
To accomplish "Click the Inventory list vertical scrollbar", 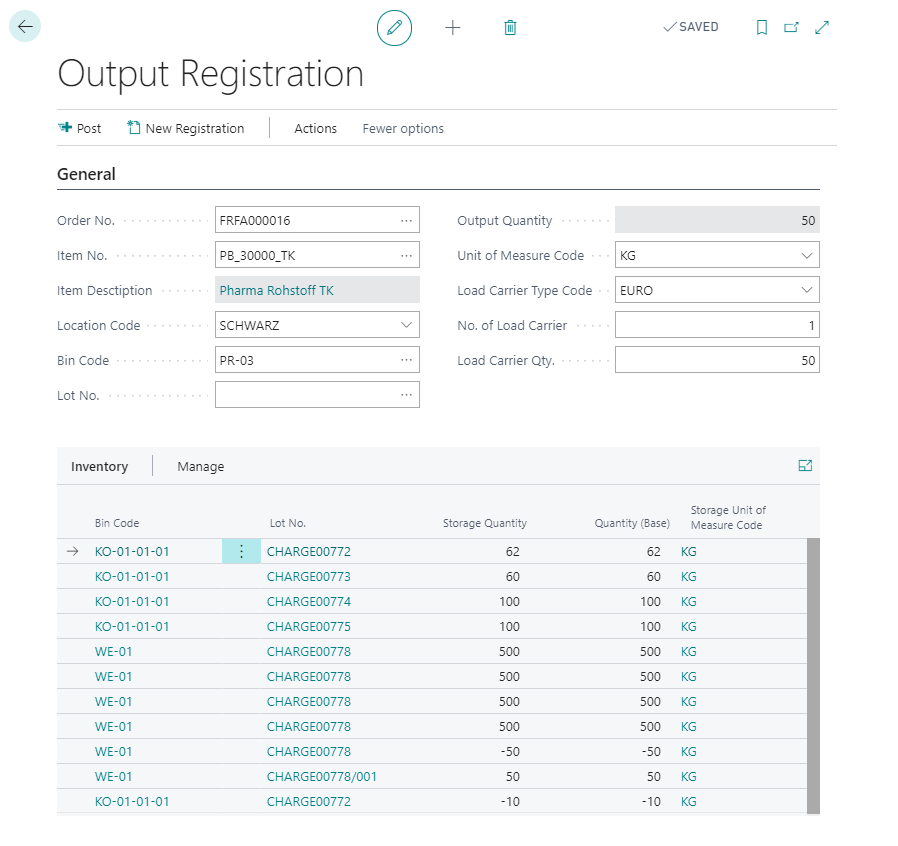I will pos(813,676).
